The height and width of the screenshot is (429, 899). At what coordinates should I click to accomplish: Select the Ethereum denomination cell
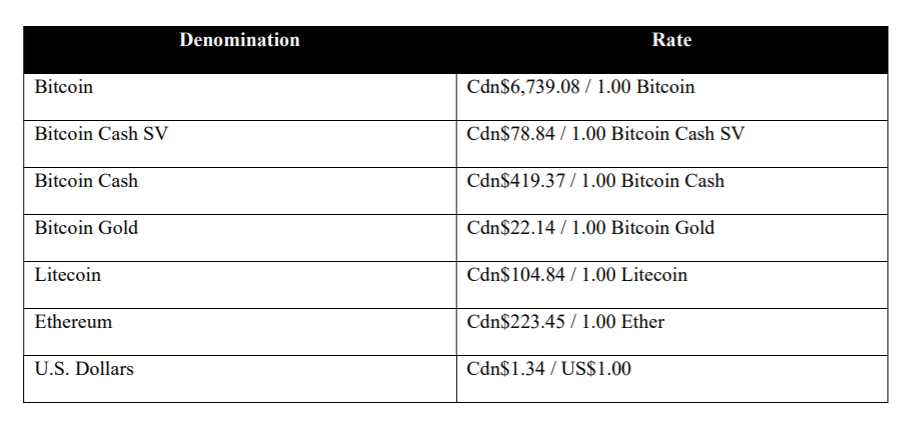click(x=240, y=332)
